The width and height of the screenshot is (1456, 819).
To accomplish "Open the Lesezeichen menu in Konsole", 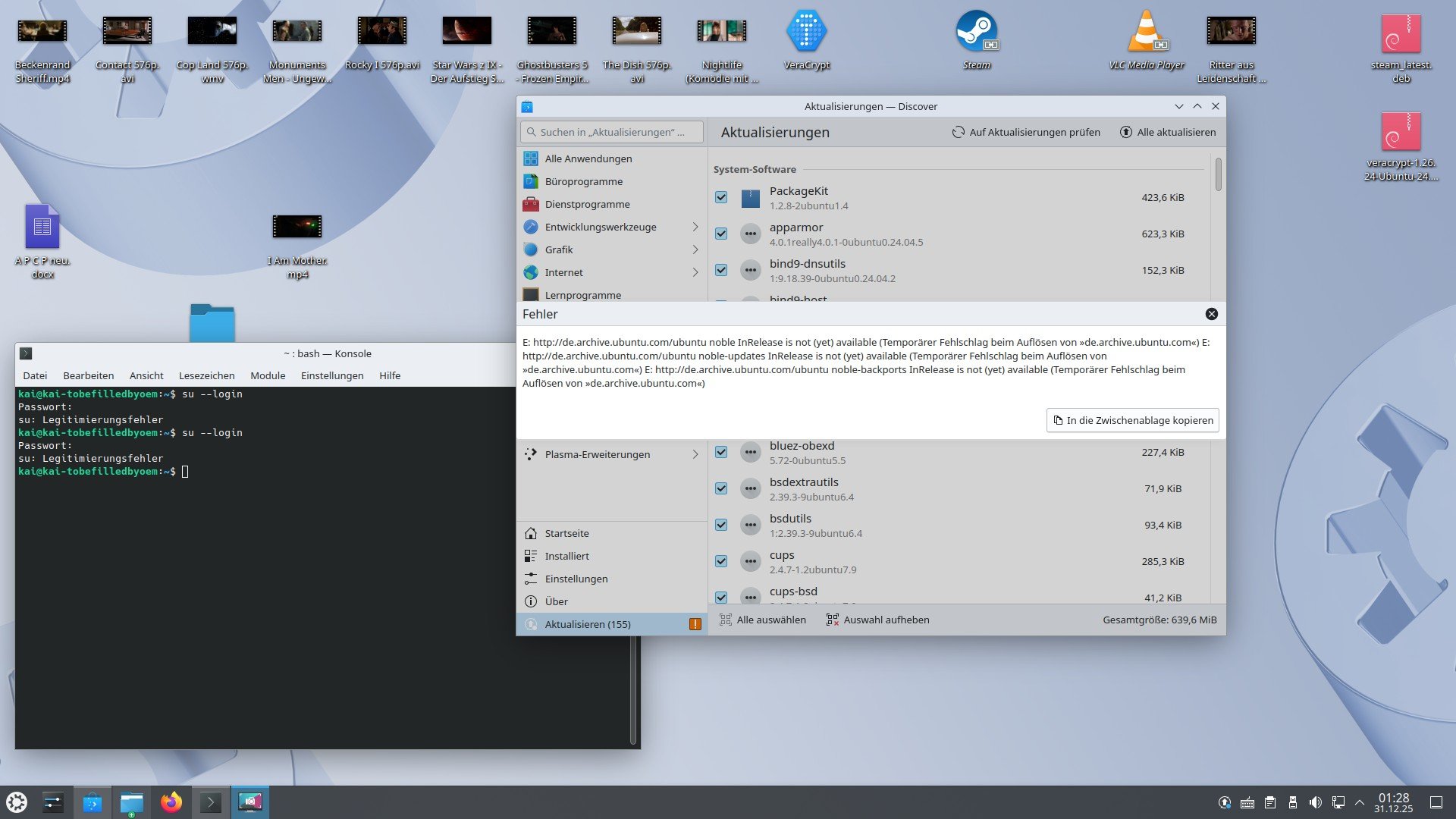I will pos(206,375).
